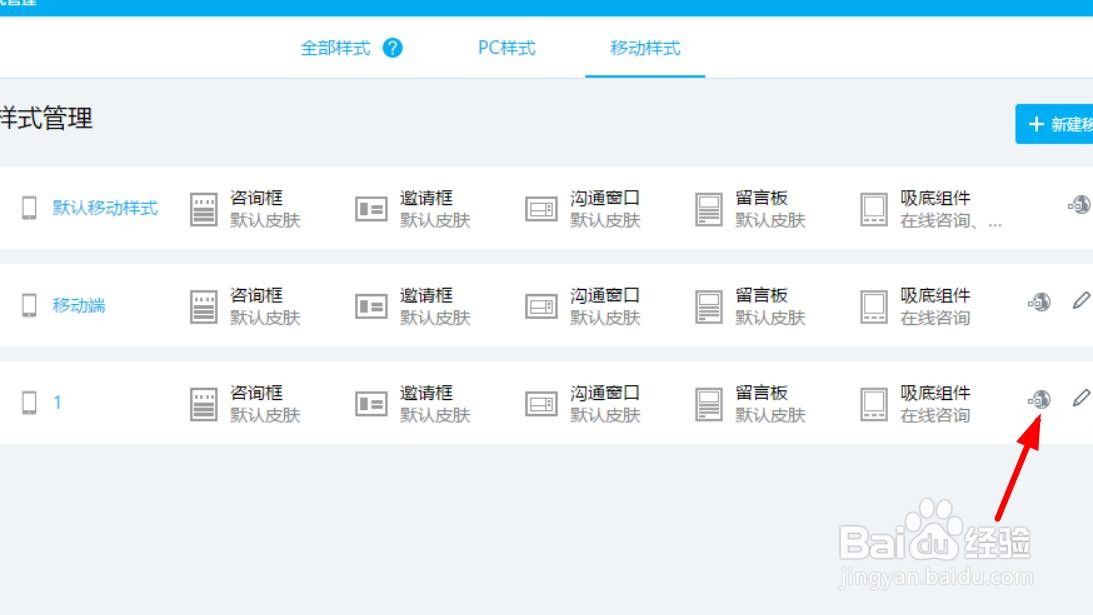Click the phone icon beside style 1
Viewport: 1093px width, 615px height.
[28, 403]
